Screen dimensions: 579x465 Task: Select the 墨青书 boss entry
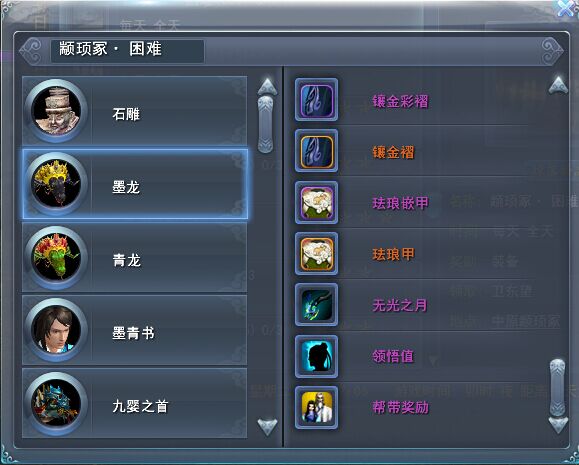coord(135,330)
